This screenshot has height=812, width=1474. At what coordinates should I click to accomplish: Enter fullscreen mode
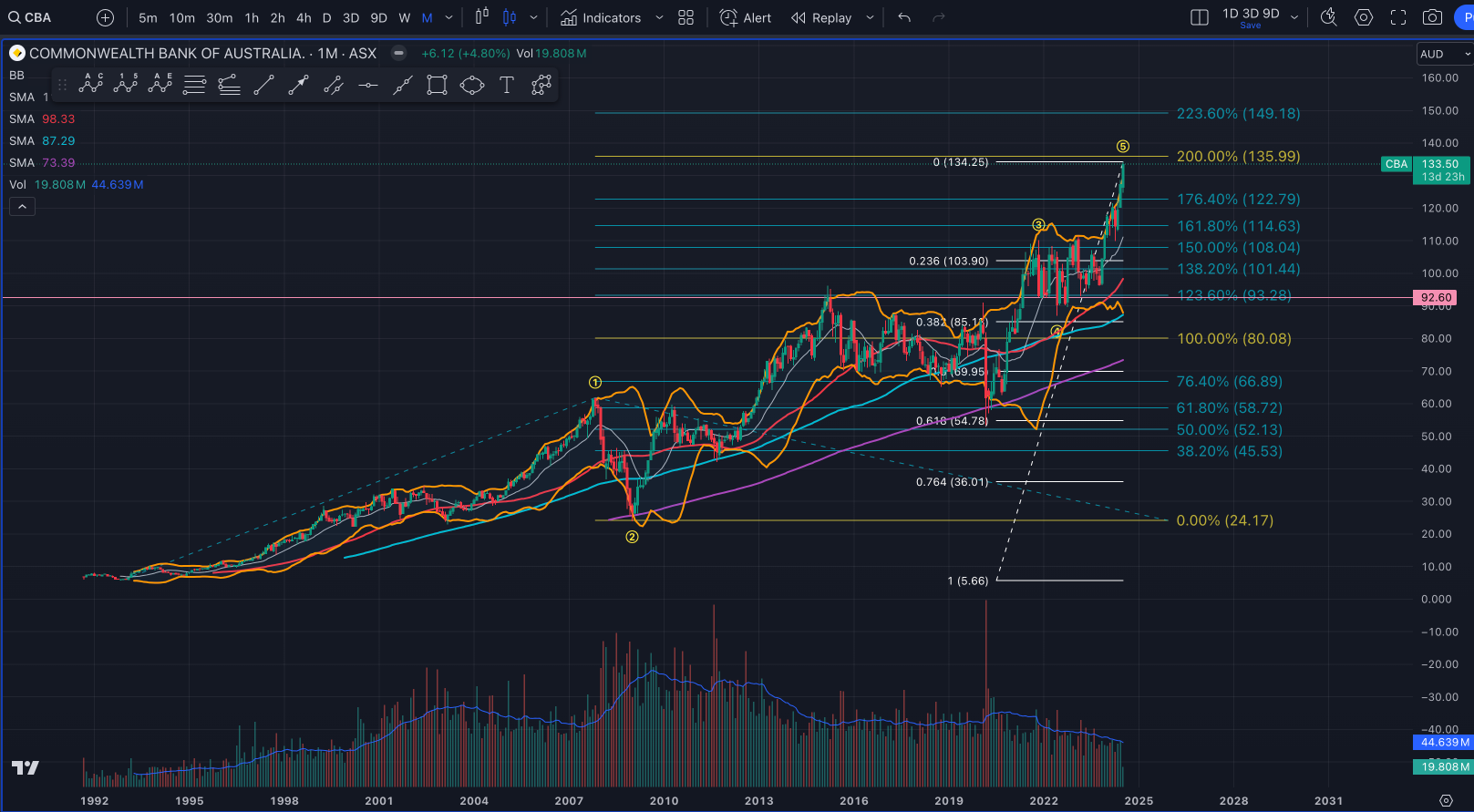[x=1398, y=17]
